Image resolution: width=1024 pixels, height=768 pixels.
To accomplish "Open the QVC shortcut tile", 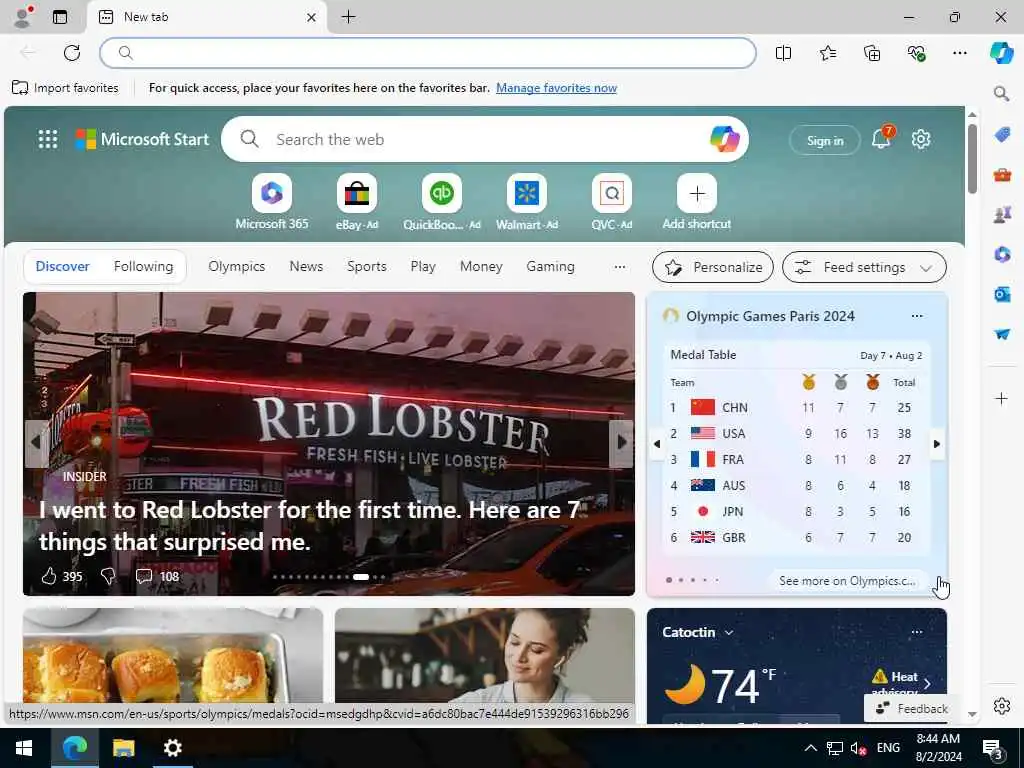I will point(611,202).
